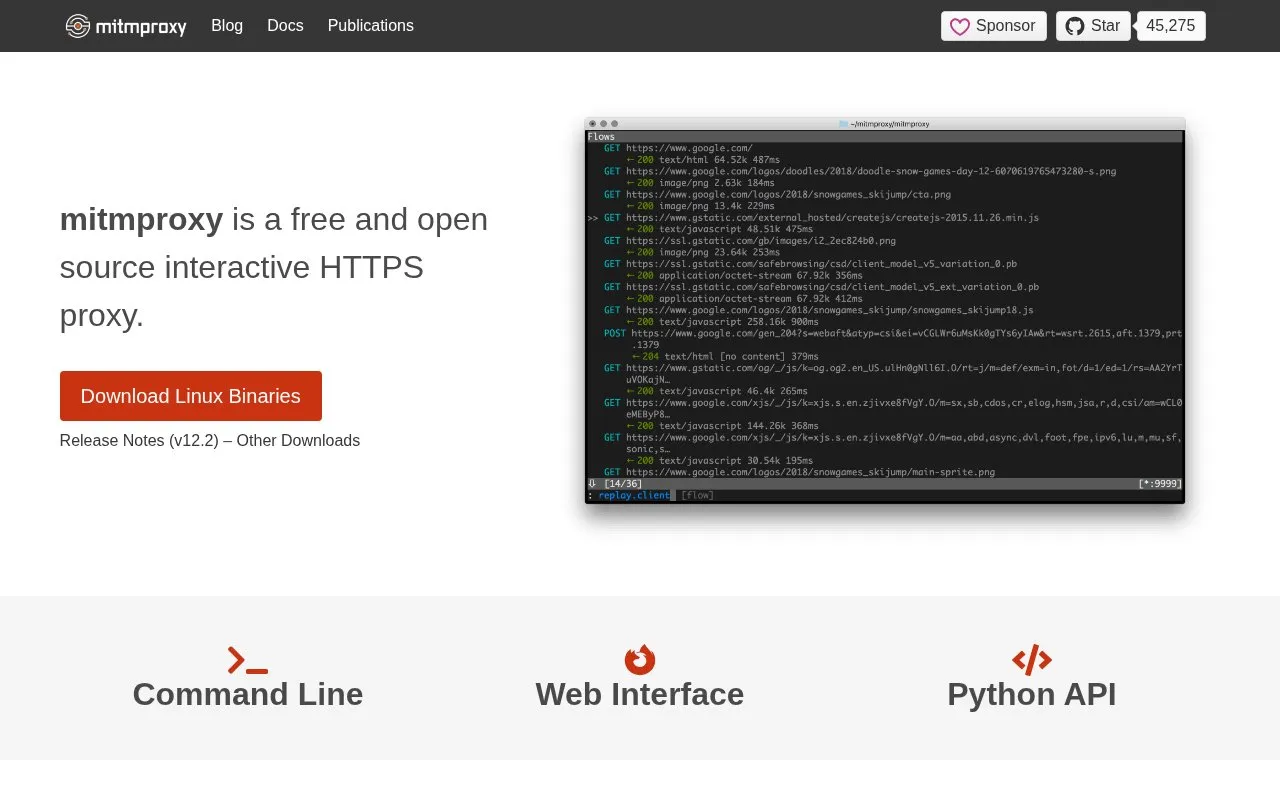Open the Blog page
This screenshot has width=1280, height=800.
[227, 26]
